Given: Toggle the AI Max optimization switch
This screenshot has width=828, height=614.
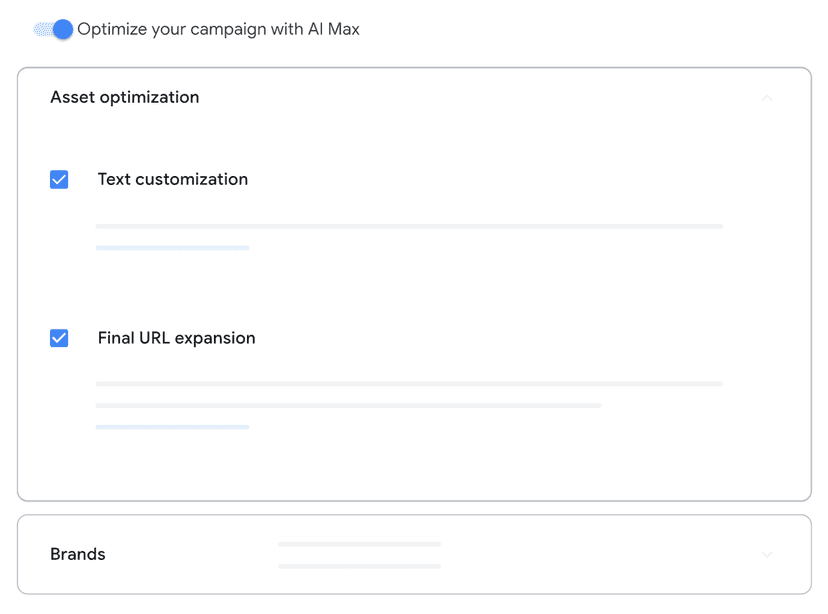Looking at the screenshot, I should (53, 29).
